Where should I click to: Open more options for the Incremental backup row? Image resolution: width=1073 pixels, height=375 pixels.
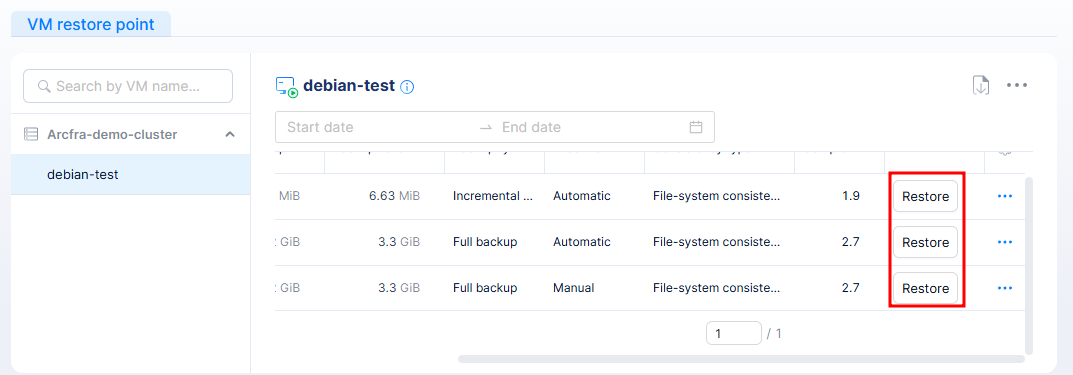click(x=1005, y=196)
